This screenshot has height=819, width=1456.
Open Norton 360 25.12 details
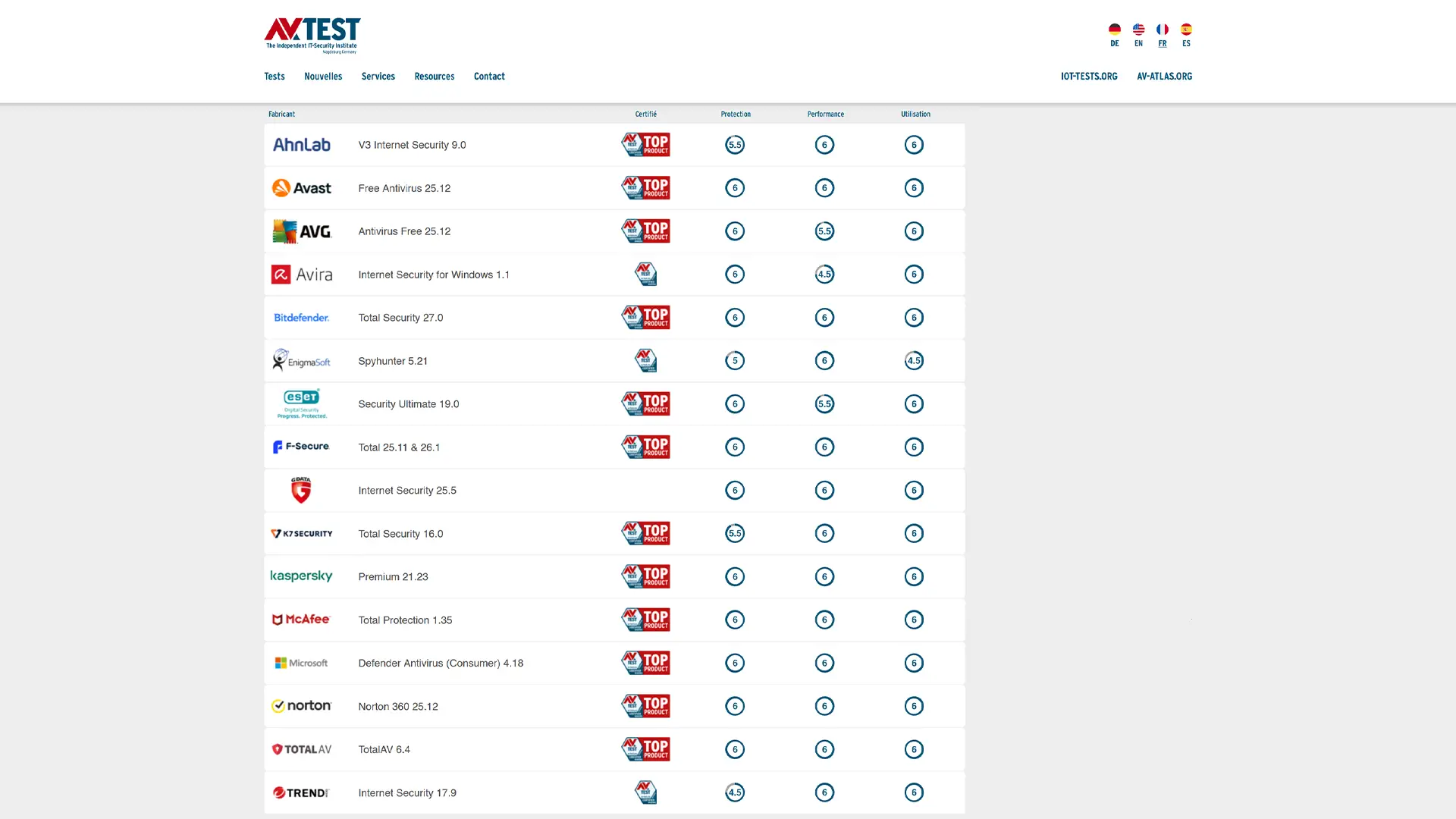(x=398, y=707)
